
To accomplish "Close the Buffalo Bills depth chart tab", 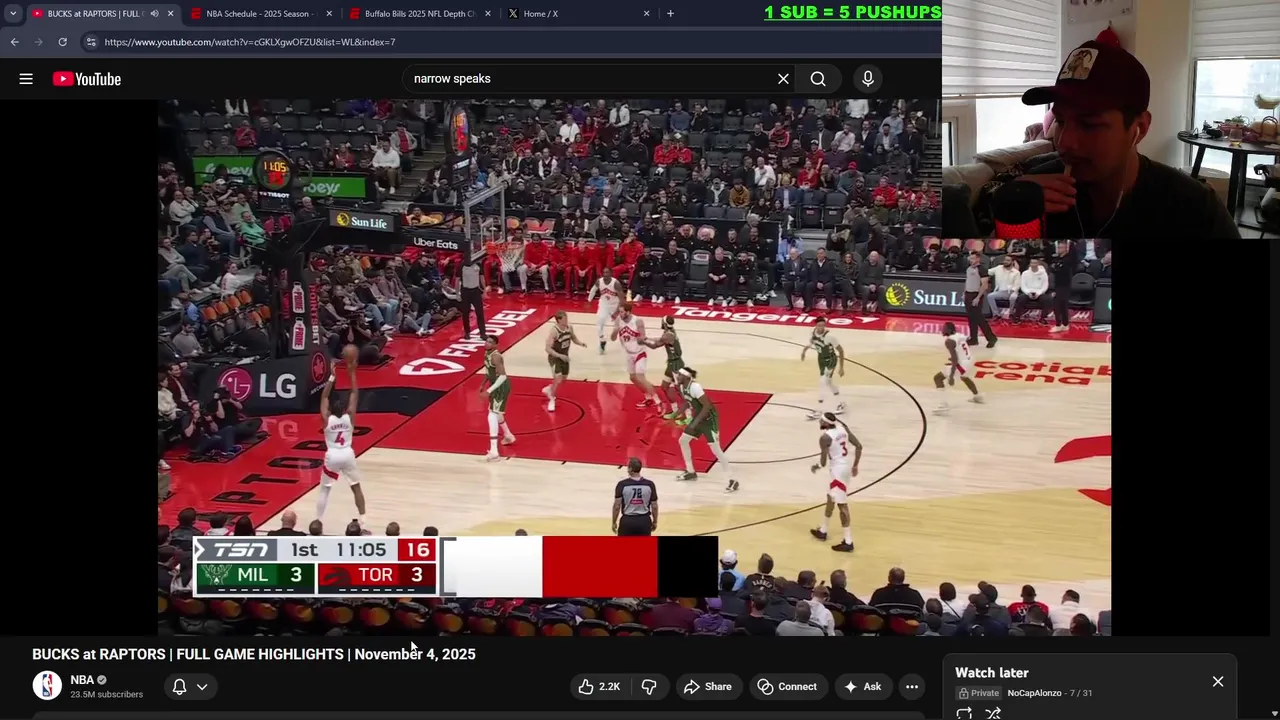I will point(488,13).
